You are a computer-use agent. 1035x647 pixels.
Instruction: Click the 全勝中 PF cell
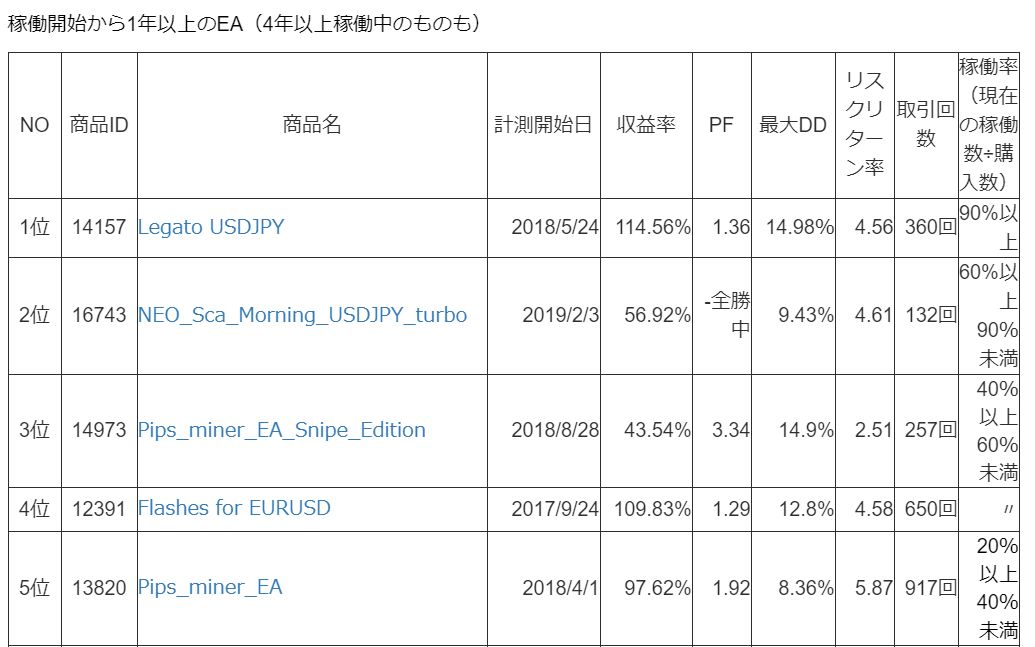click(x=726, y=315)
